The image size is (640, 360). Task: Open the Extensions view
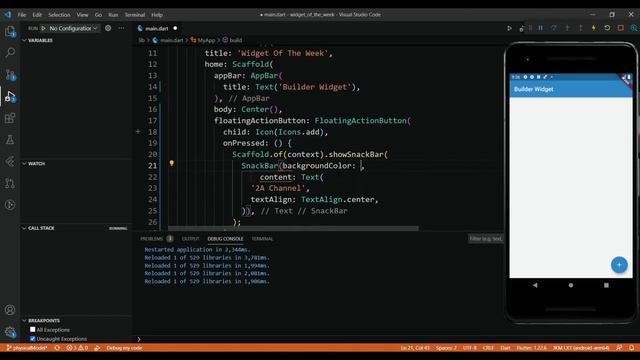(10, 118)
